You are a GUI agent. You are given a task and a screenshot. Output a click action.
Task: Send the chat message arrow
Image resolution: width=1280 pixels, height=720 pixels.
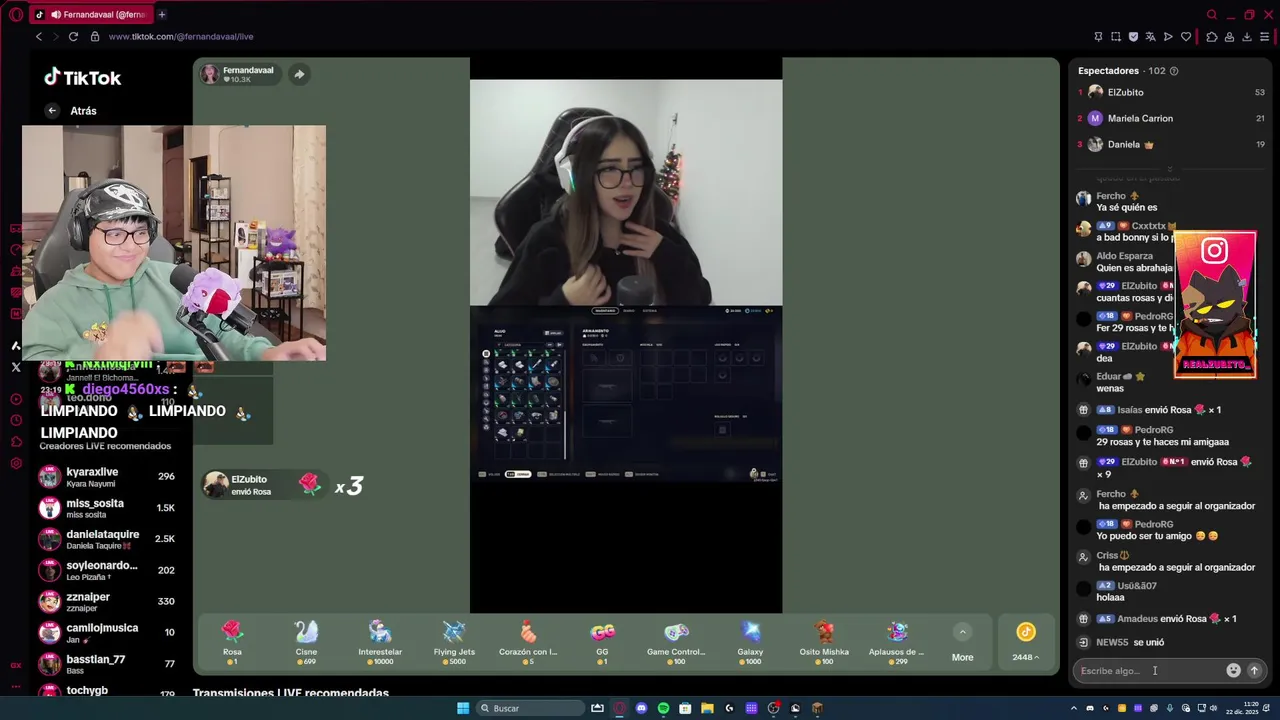pyautogui.click(x=1254, y=671)
